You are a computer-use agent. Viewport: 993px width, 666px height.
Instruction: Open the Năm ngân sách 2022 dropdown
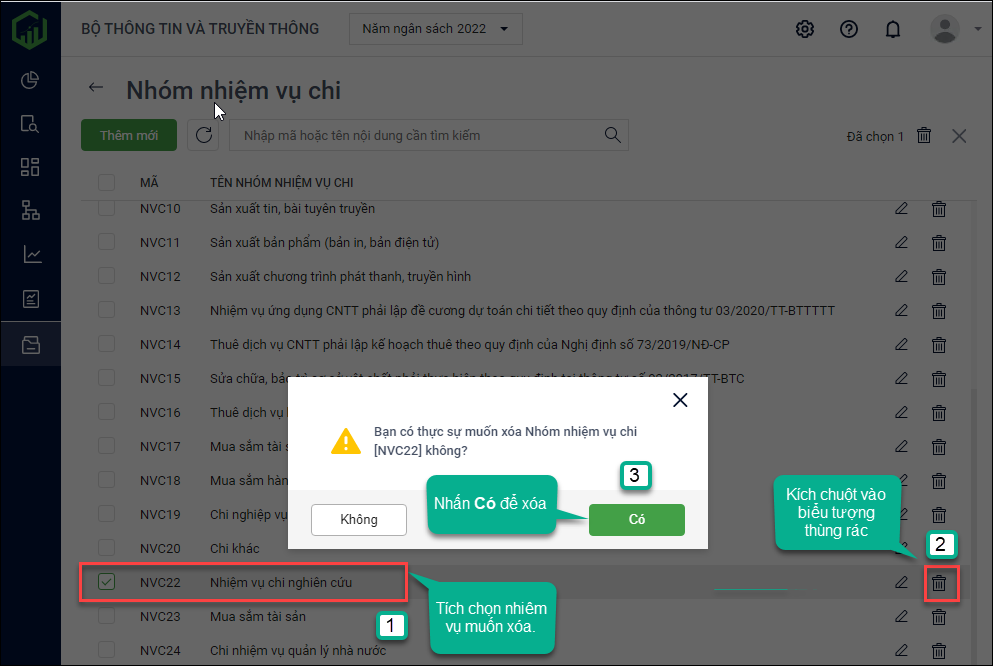(435, 29)
